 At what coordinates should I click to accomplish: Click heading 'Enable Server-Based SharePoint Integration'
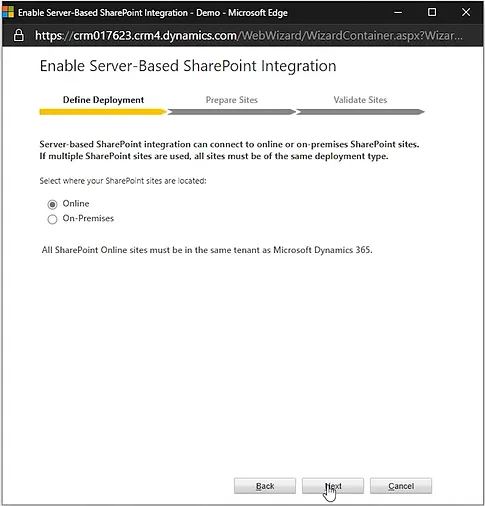[x=188, y=66]
